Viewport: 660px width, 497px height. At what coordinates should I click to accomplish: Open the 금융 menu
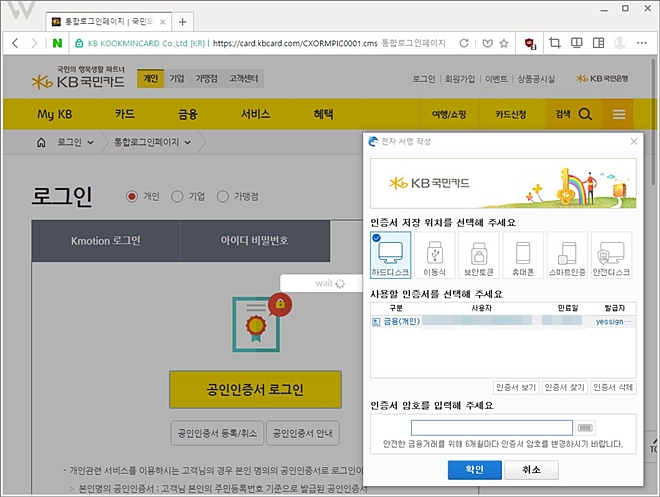pyautogui.click(x=188, y=114)
